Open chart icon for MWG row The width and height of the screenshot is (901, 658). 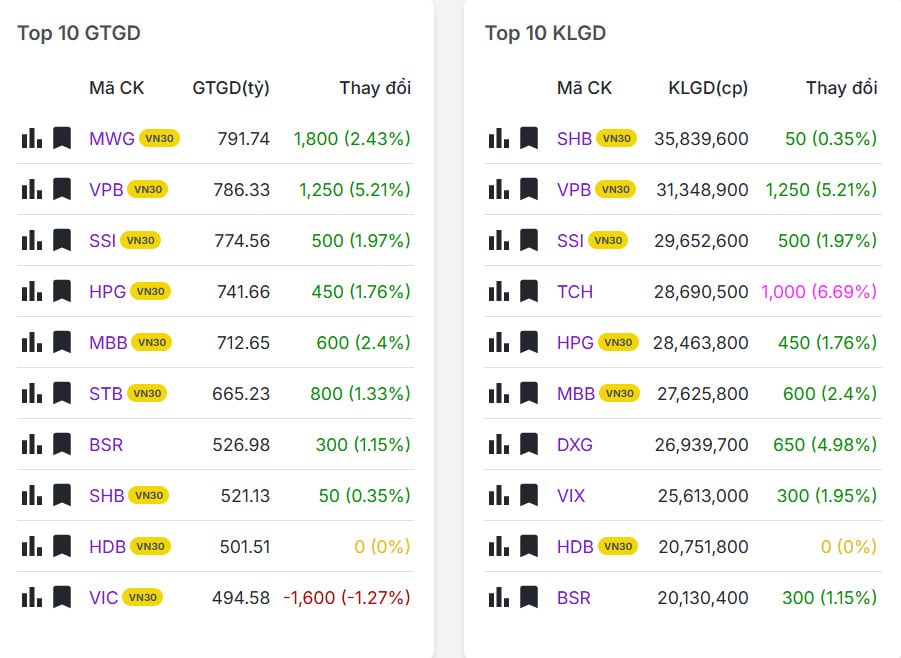pyautogui.click(x=31, y=138)
